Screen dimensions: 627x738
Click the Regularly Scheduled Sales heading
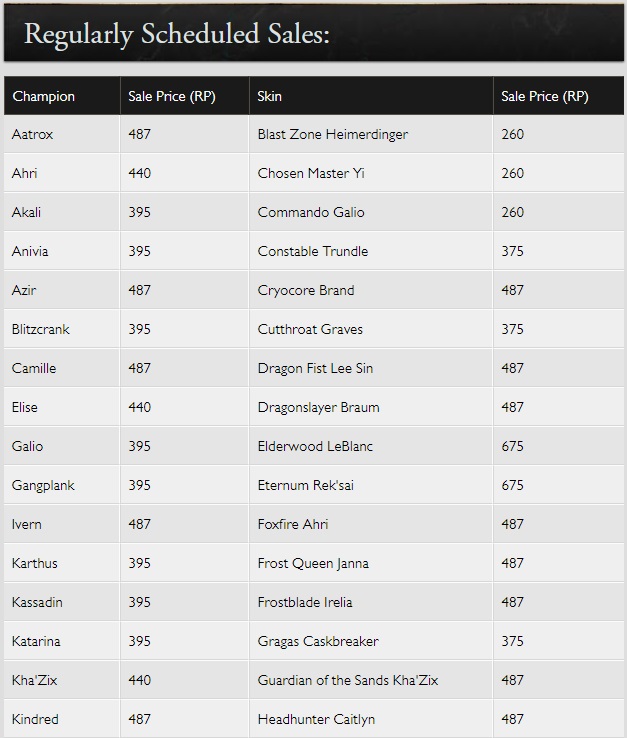pyautogui.click(x=177, y=34)
